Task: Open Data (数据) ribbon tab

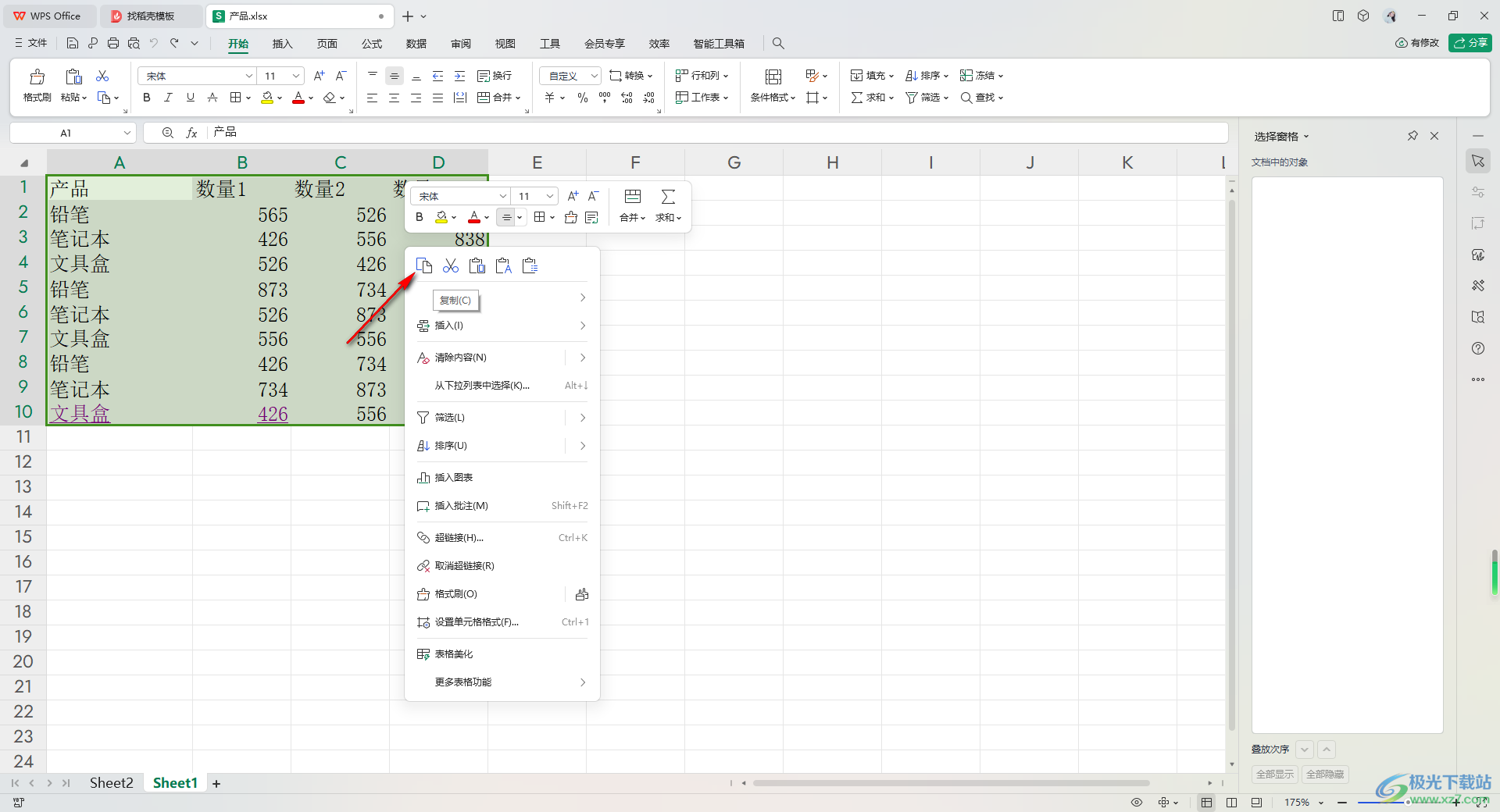Action: [416, 44]
